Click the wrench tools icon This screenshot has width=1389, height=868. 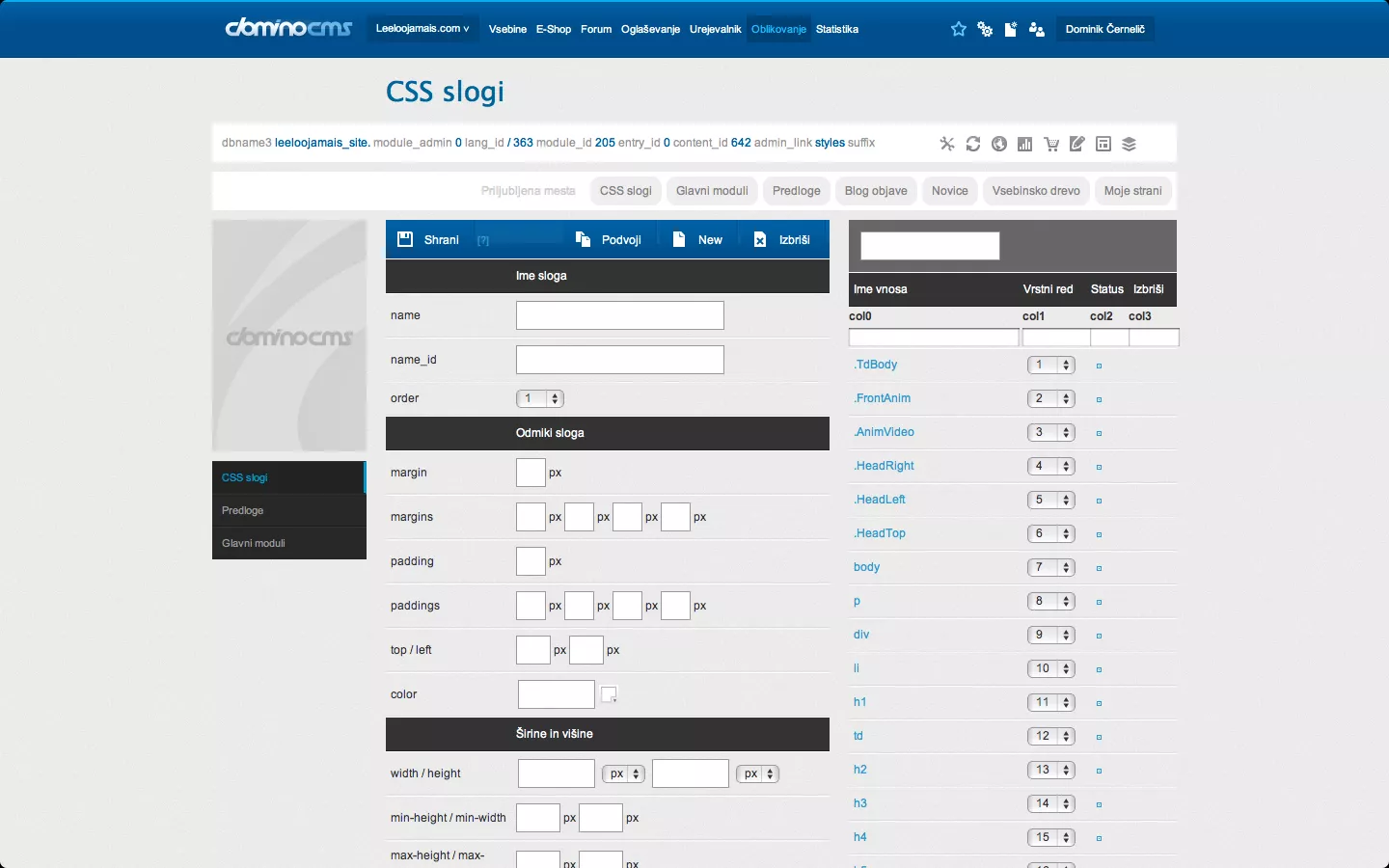coord(947,144)
